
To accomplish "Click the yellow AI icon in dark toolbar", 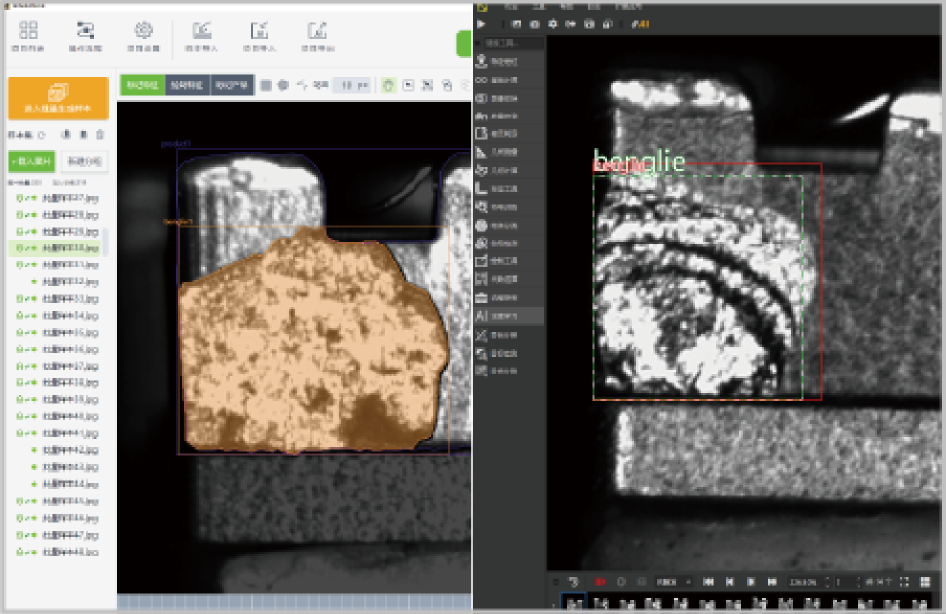I will (642, 24).
